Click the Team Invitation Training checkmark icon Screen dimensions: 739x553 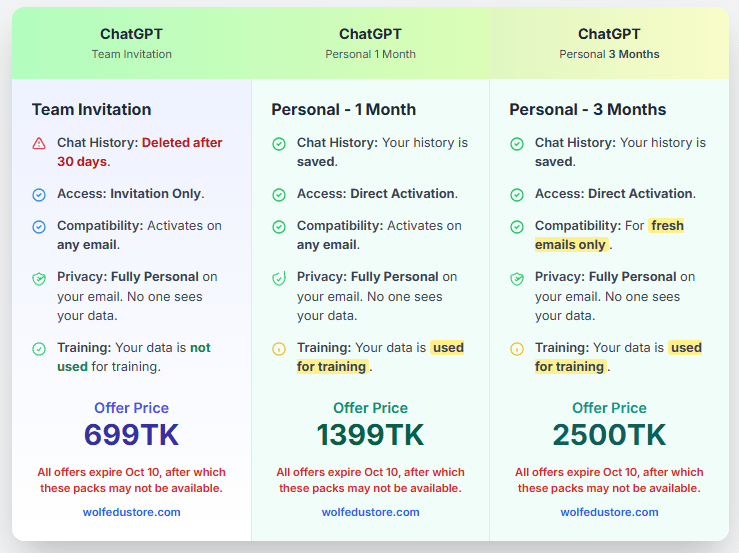[39, 349]
